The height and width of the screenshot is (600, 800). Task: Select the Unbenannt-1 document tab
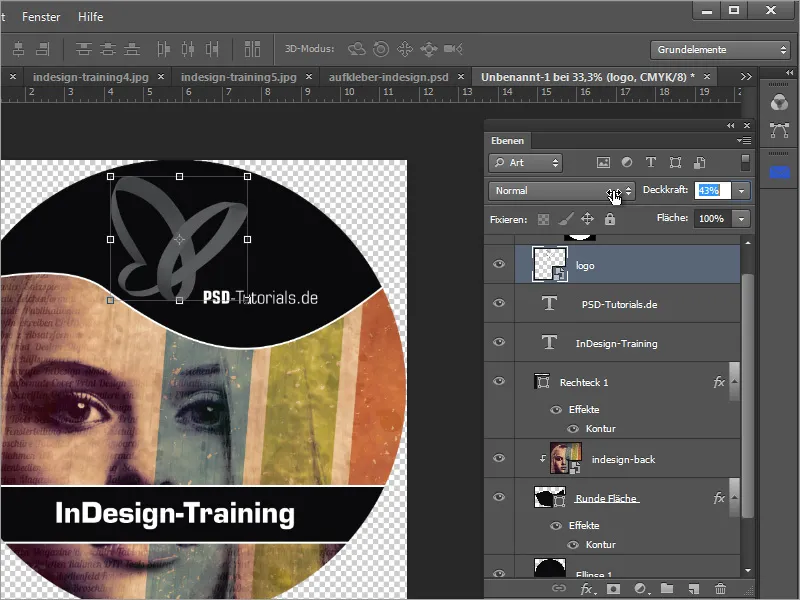(588, 77)
